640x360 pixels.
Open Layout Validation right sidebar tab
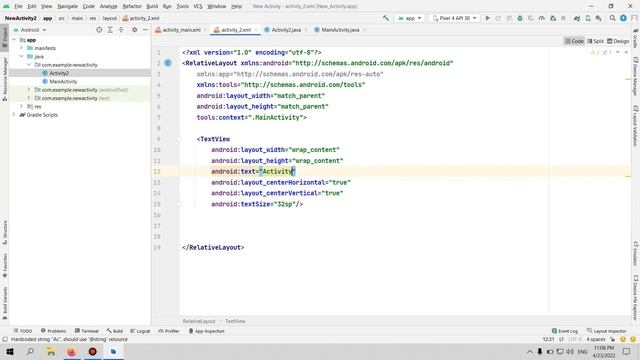pos(636,126)
